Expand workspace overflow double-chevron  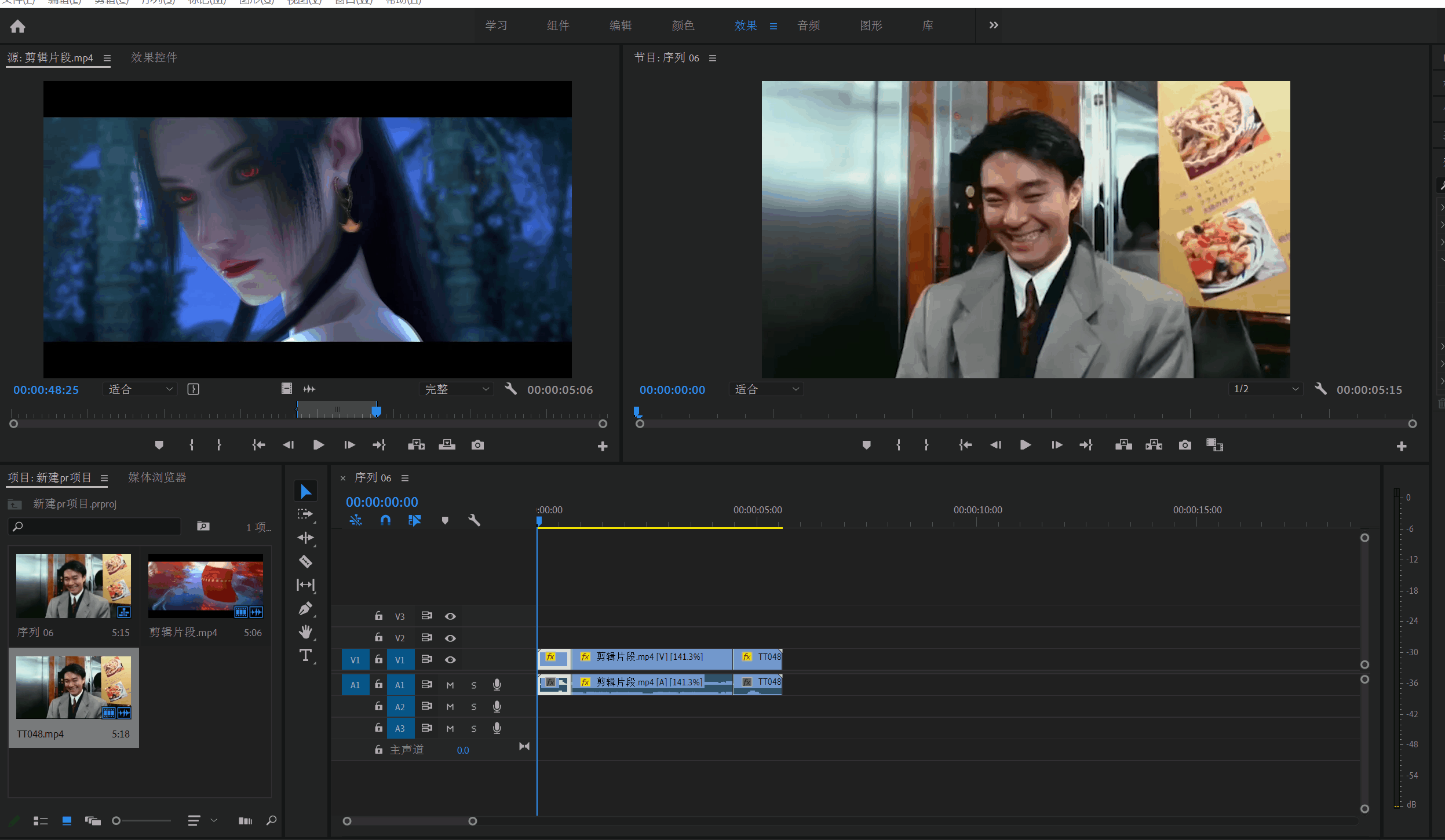pos(994,25)
